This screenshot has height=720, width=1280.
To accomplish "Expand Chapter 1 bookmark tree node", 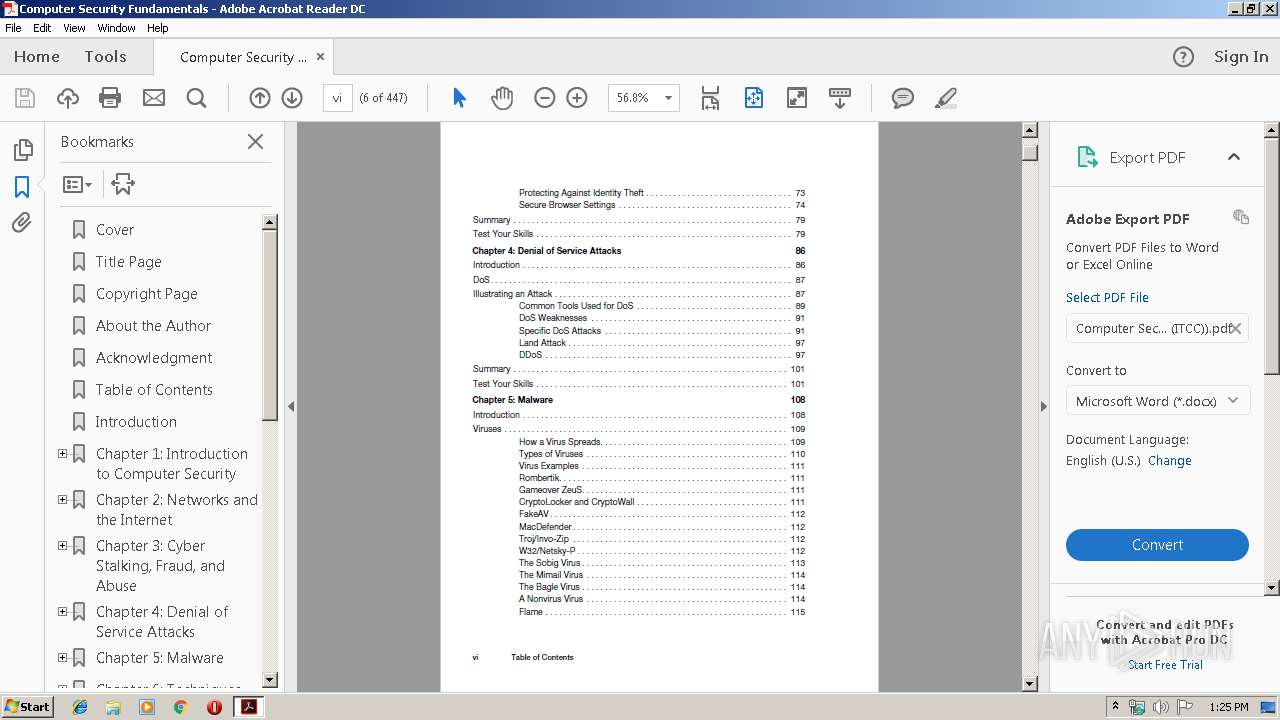I will [x=63, y=454].
